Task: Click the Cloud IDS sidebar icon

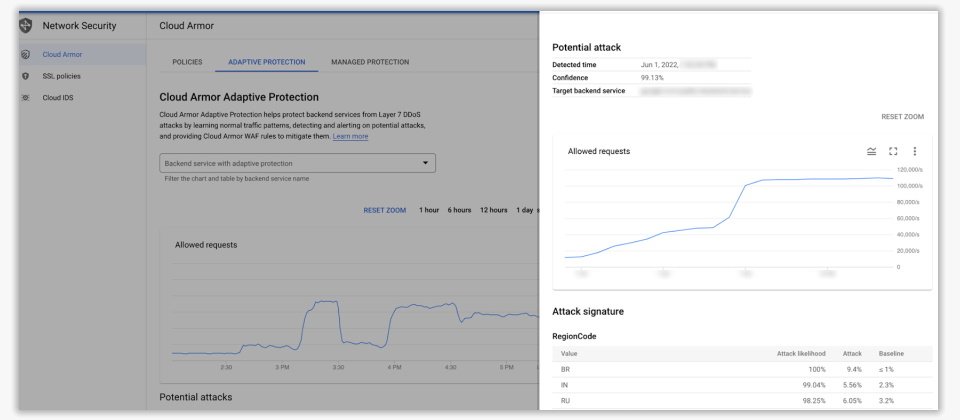Action: [x=25, y=97]
